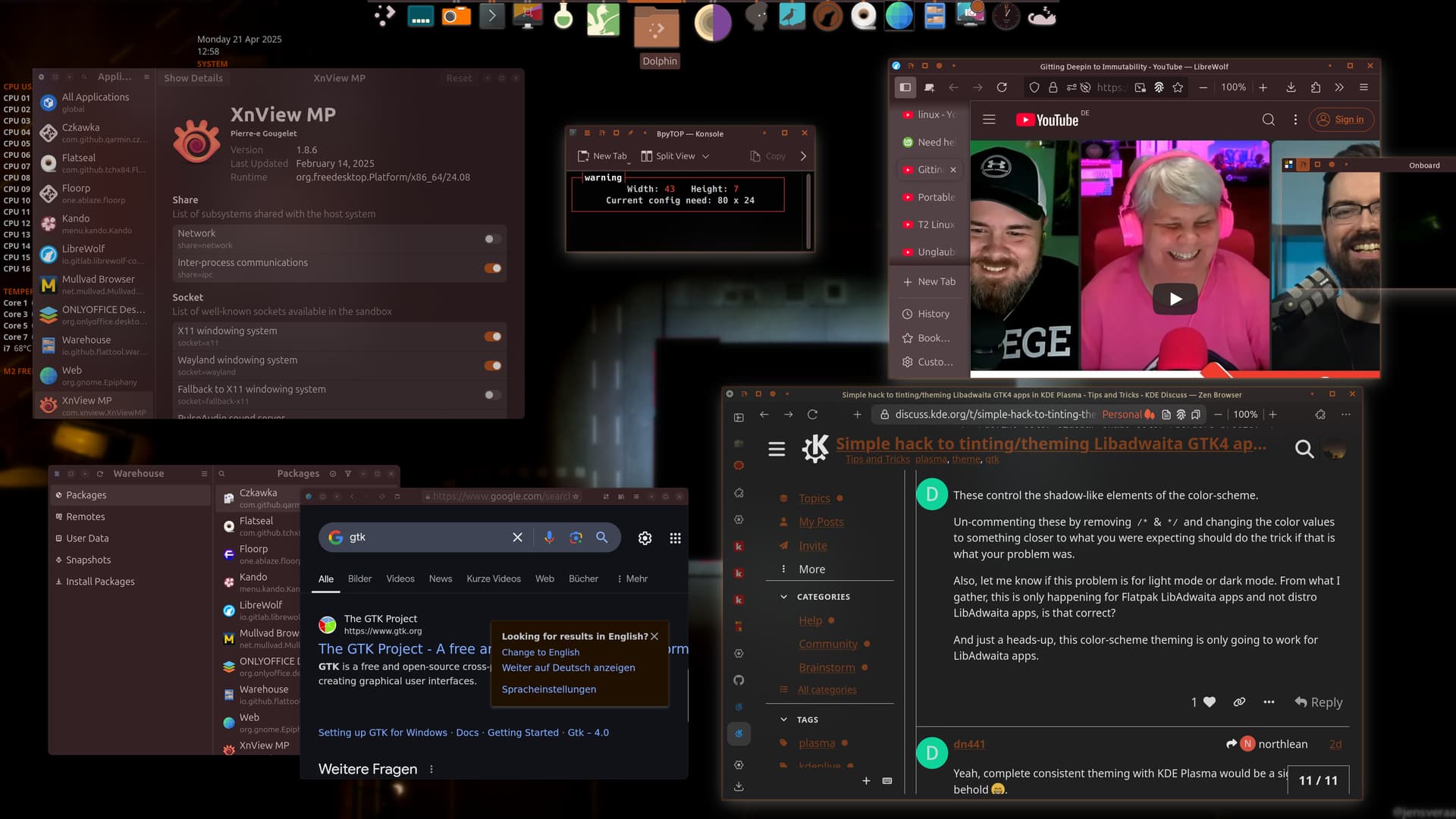The image size is (1456, 819).
Task: Click the discuss.kde.org address bar
Action: pos(995,415)
